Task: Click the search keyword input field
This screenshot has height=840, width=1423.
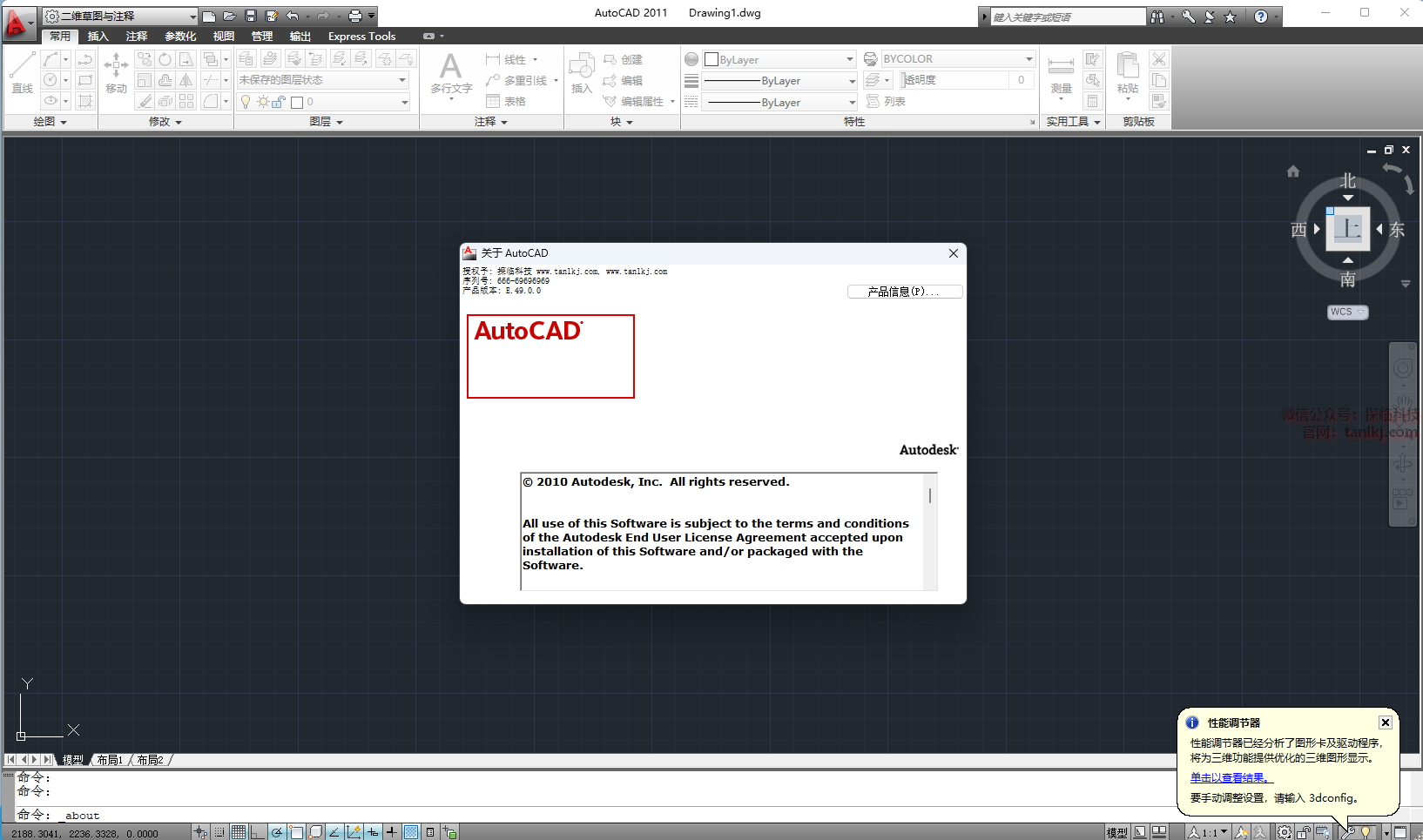Action: tap(1068, 17)
